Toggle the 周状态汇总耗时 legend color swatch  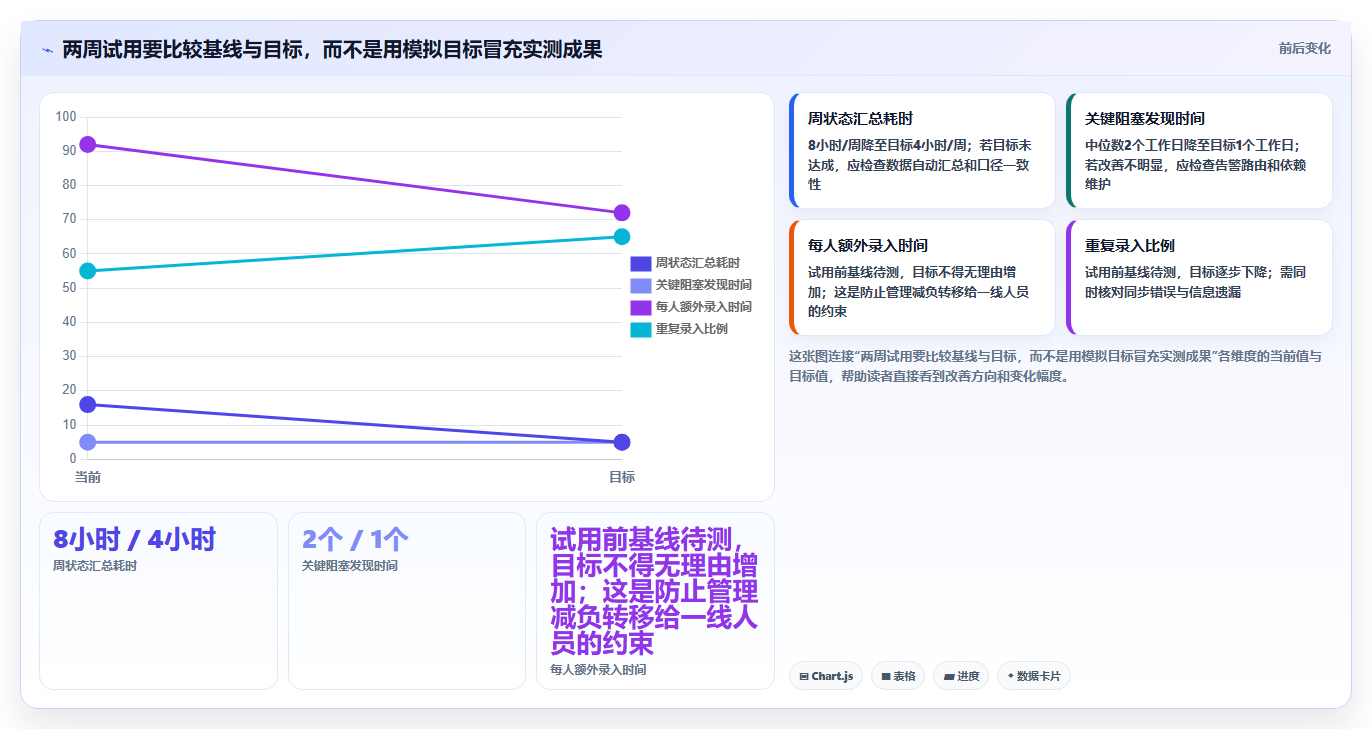point(640,263)
